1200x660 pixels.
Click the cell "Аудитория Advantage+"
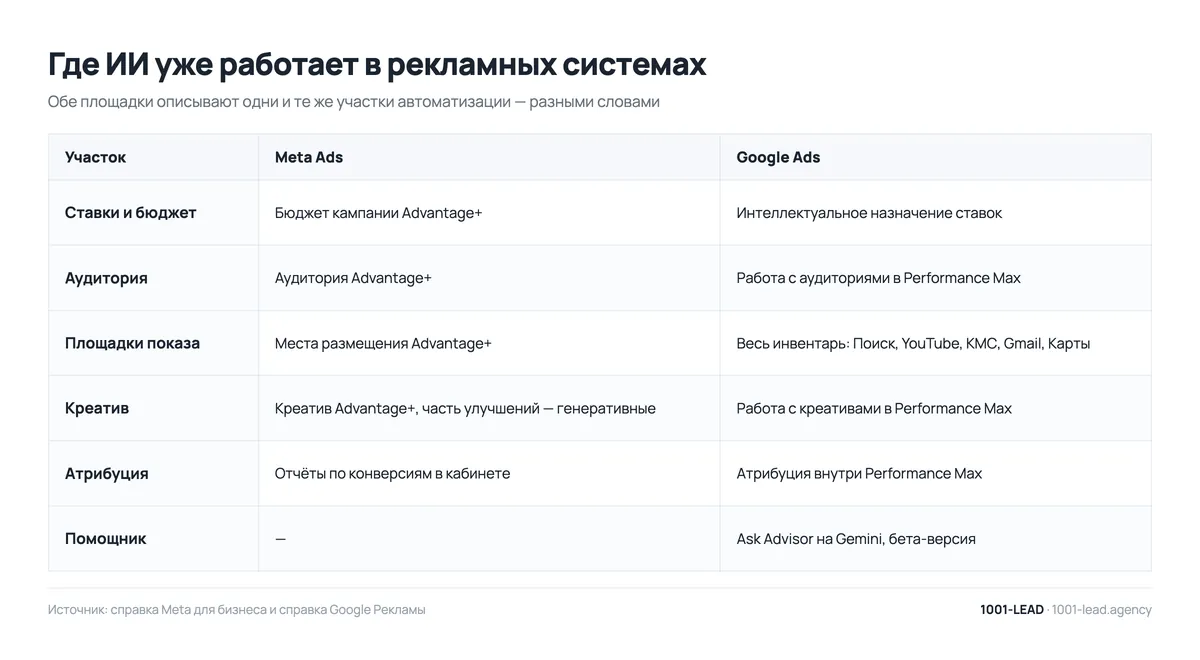click(x=353, y=278)
